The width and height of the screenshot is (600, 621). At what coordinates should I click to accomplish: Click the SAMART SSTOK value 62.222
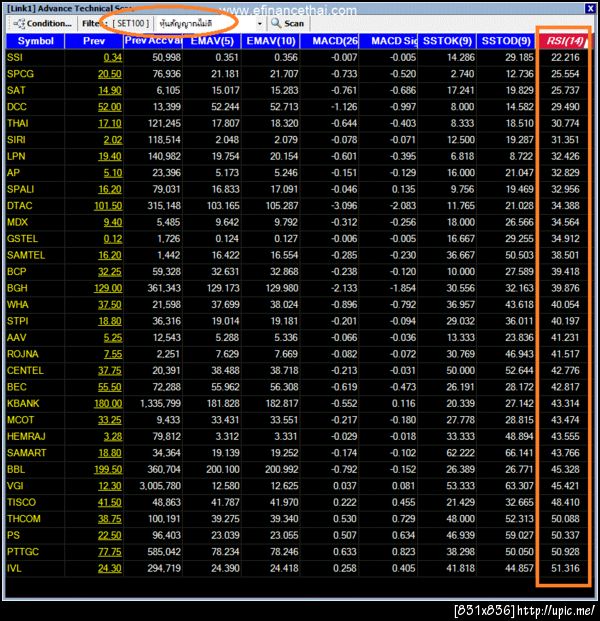pyautogui.click(x=460, y=453)
